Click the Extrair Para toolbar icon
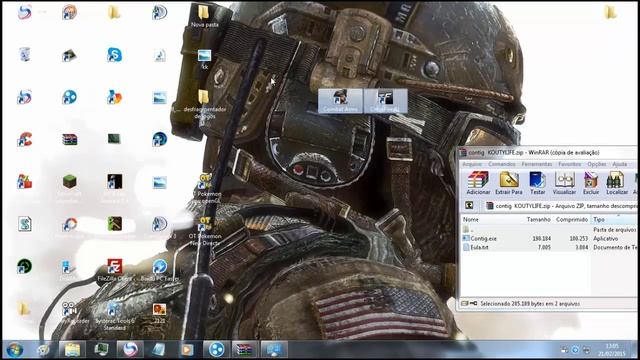 click(x=509, y=183)
